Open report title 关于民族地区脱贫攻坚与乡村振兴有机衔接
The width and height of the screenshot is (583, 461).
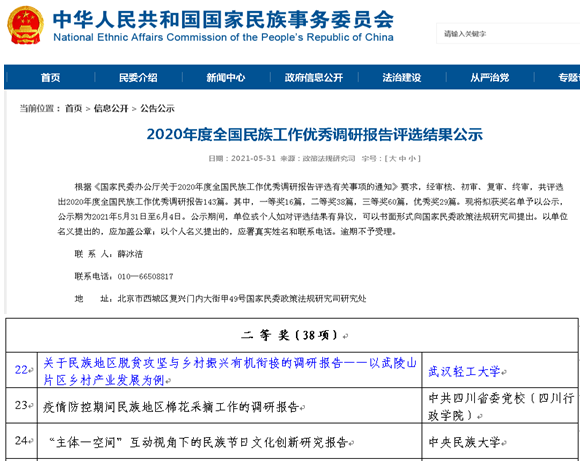point(230,371)
